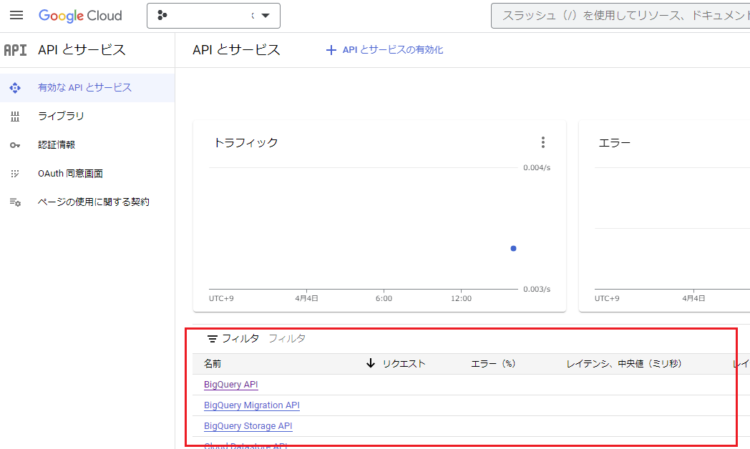This screenshot has height=449, width=750.
Task: Click the sort arrow beside リクエスト
Action: pyautogui.click(x=370, y=363)
